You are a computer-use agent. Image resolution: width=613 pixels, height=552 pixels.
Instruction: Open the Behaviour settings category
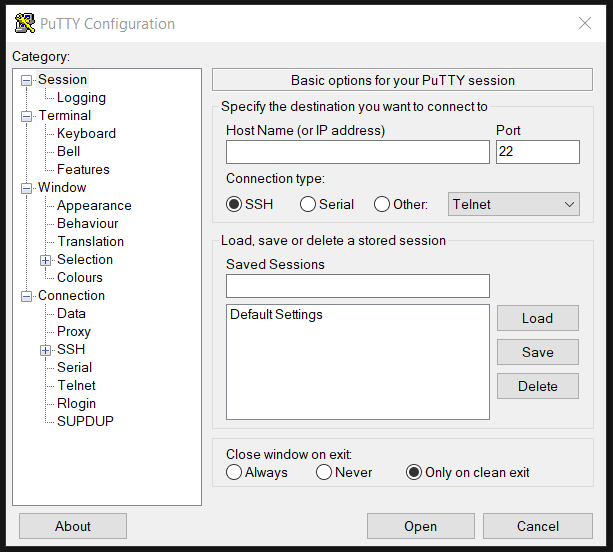(88, 223)
